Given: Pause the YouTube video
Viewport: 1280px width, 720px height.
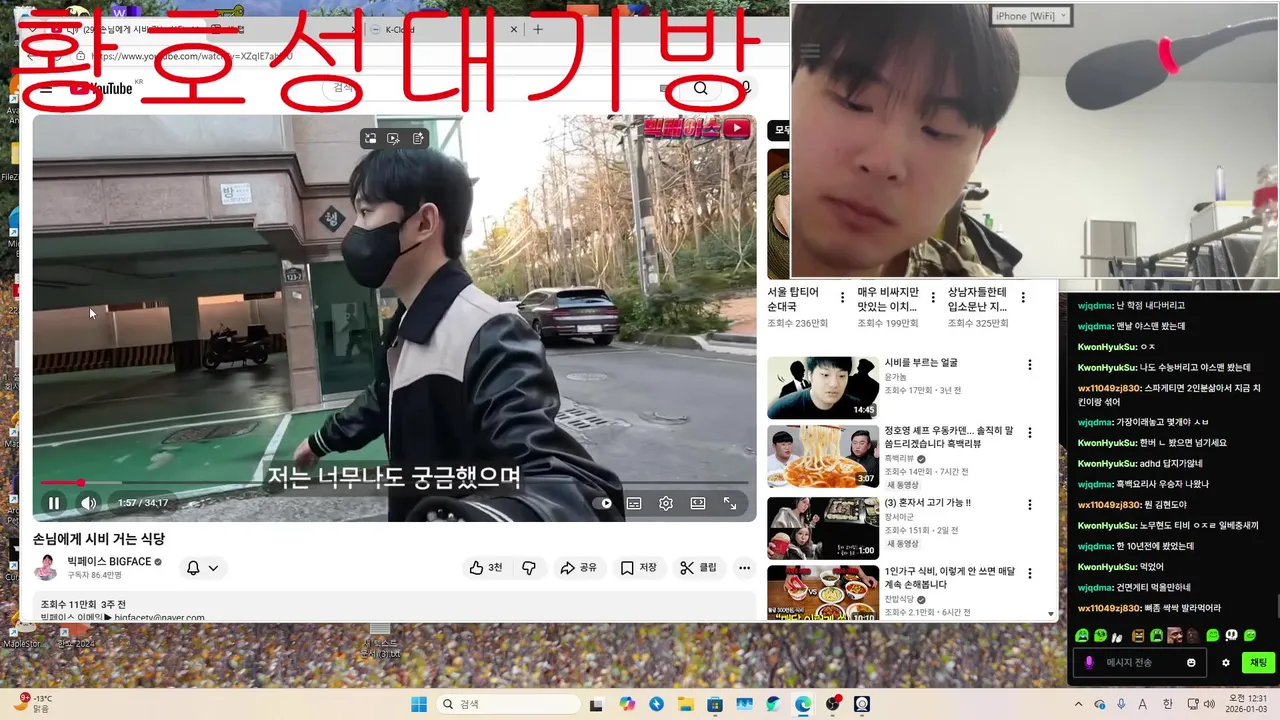Looking at the screenshot, I should tap(54, 503).
